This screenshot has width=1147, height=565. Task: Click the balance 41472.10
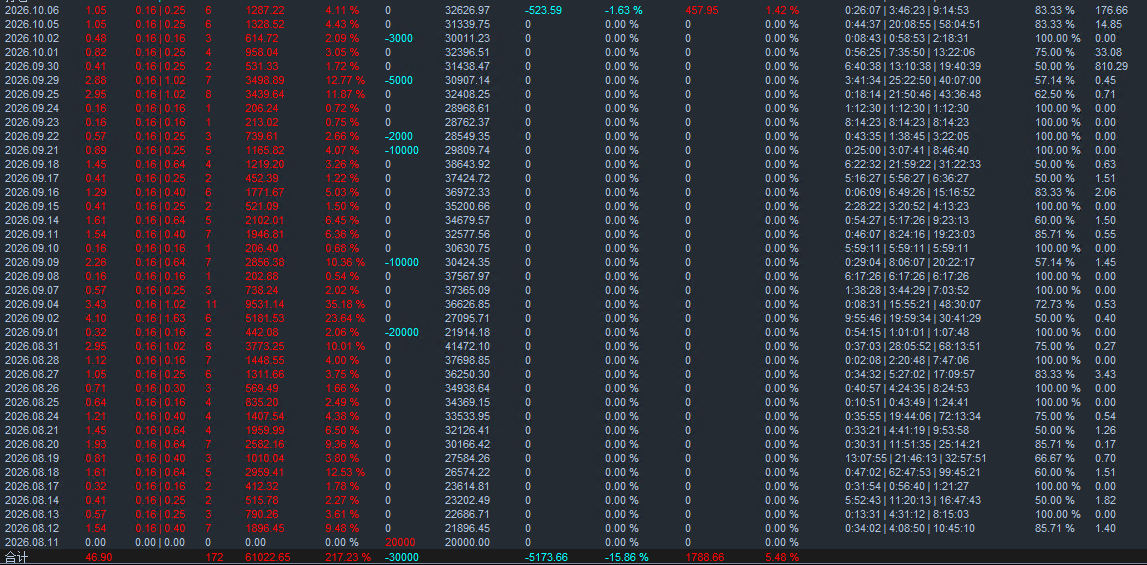(467, 346)
